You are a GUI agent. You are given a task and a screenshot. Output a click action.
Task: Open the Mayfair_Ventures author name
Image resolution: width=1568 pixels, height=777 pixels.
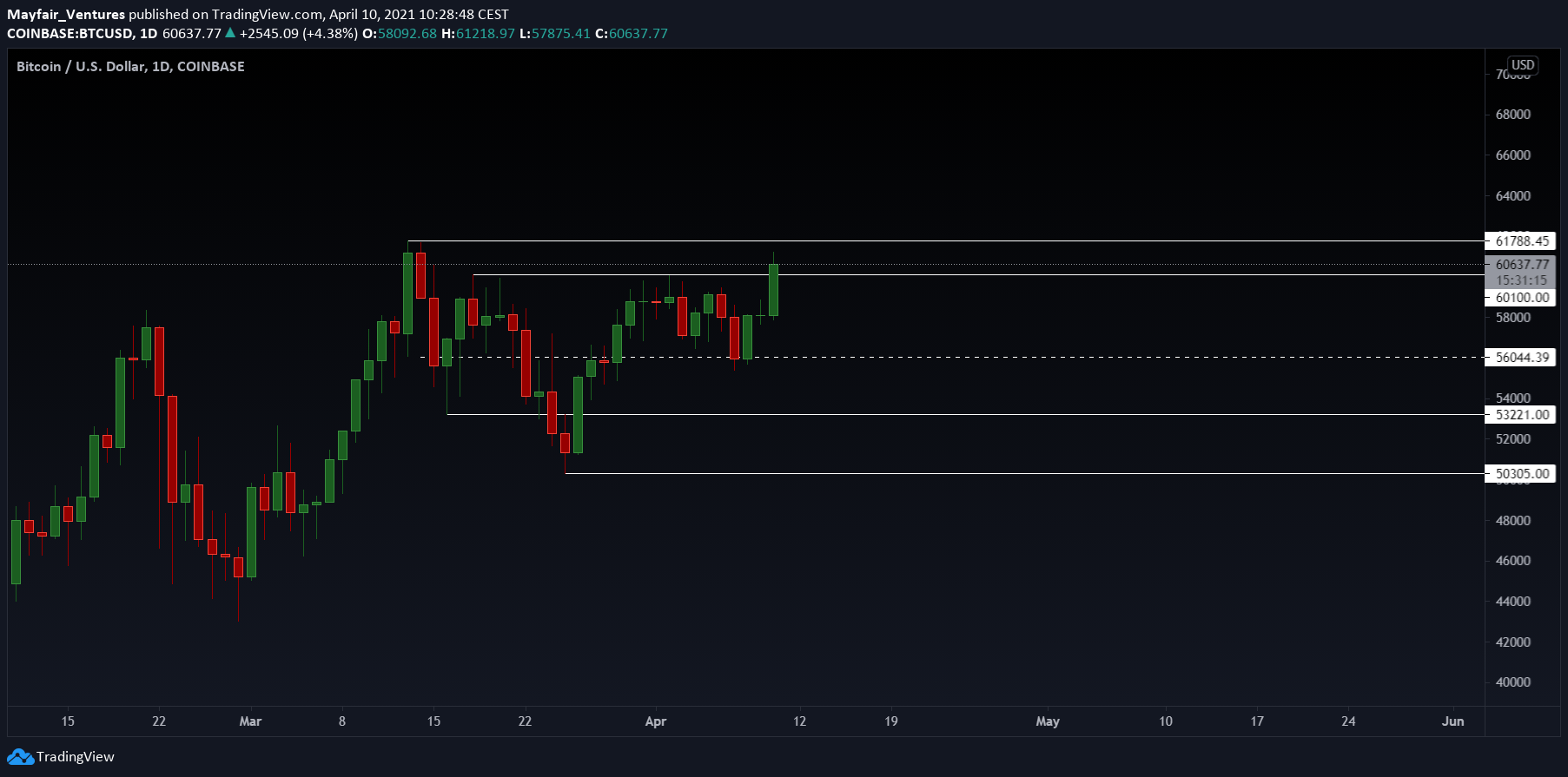(66, 15)
